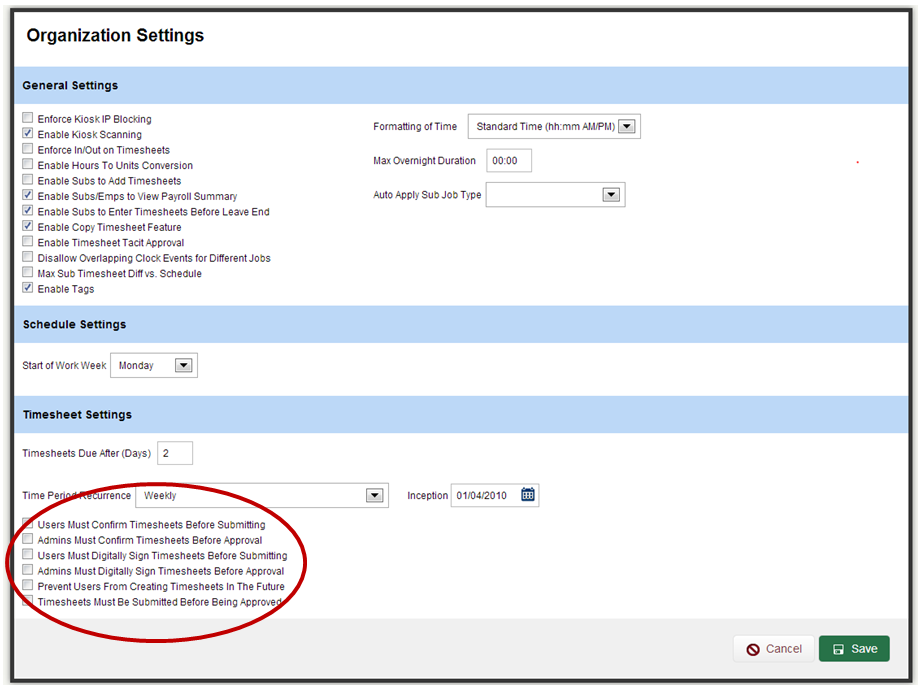Uncheck the Enable Tags checkbox

[28, 287]
